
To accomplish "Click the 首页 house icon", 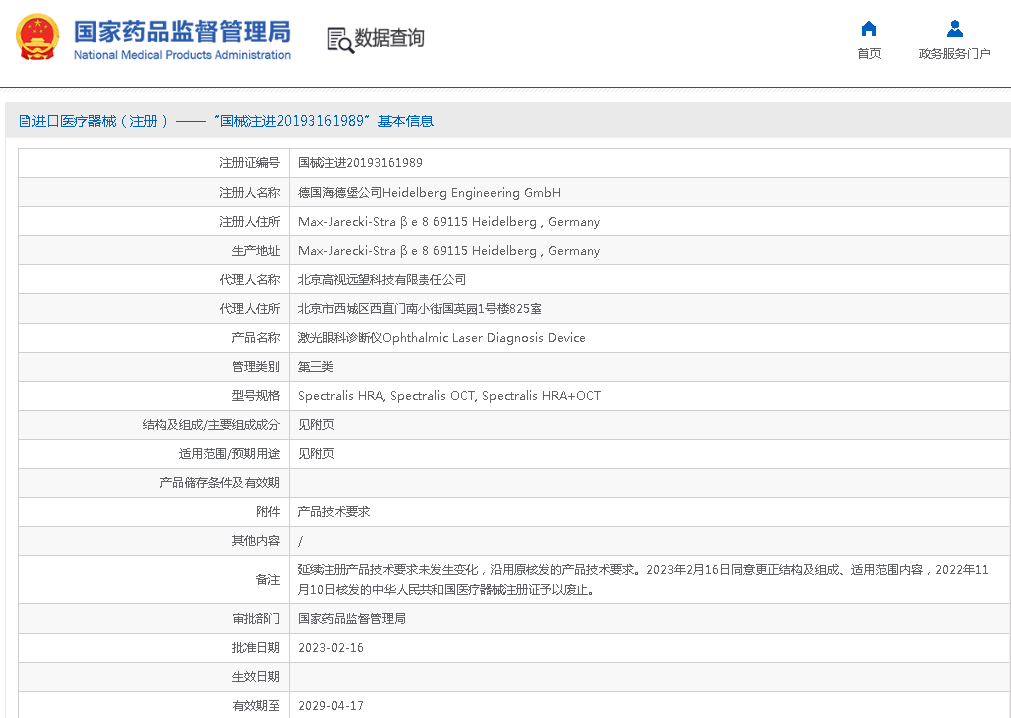I will click(x=869, y=29).
